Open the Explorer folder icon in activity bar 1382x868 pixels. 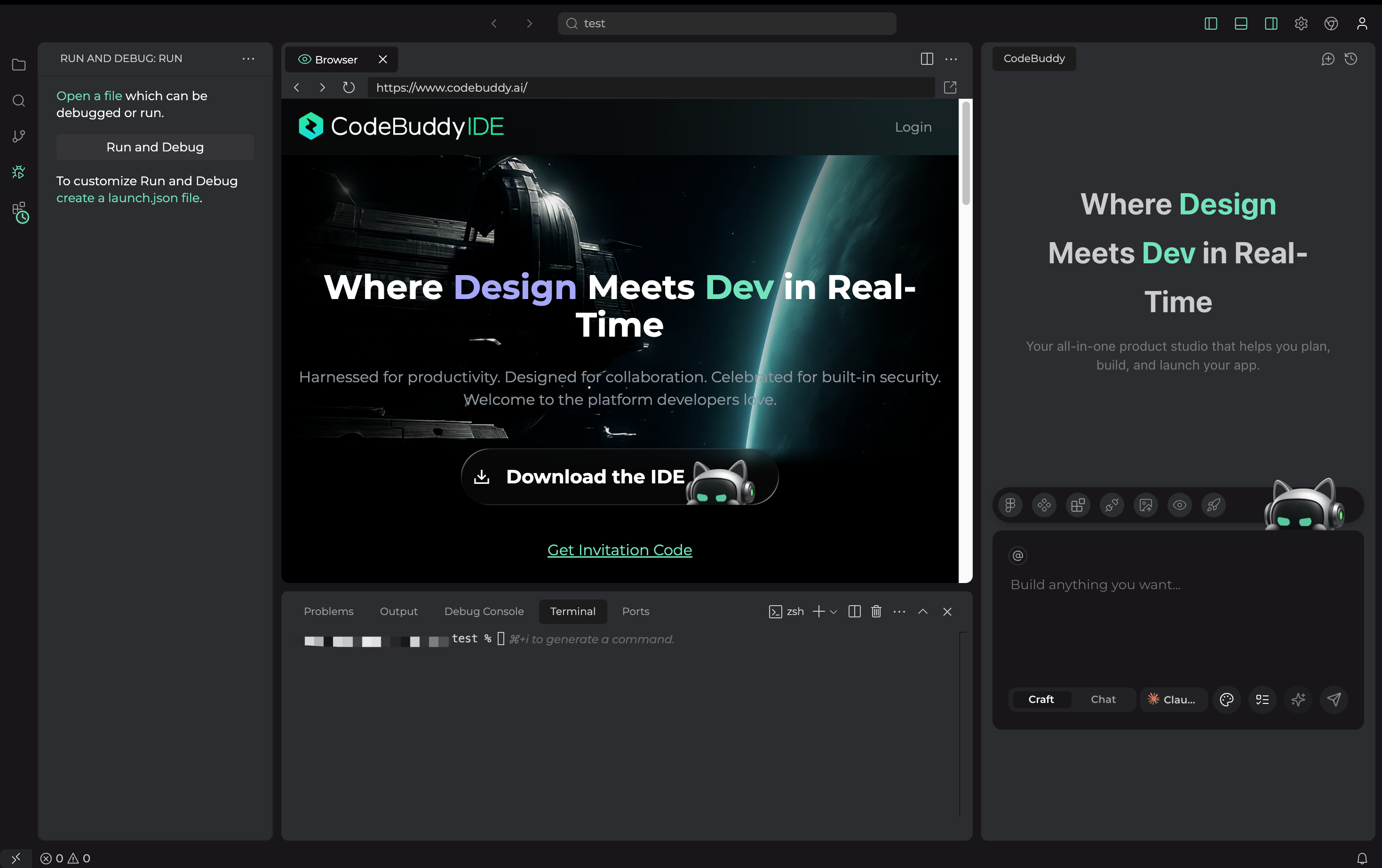18,65
